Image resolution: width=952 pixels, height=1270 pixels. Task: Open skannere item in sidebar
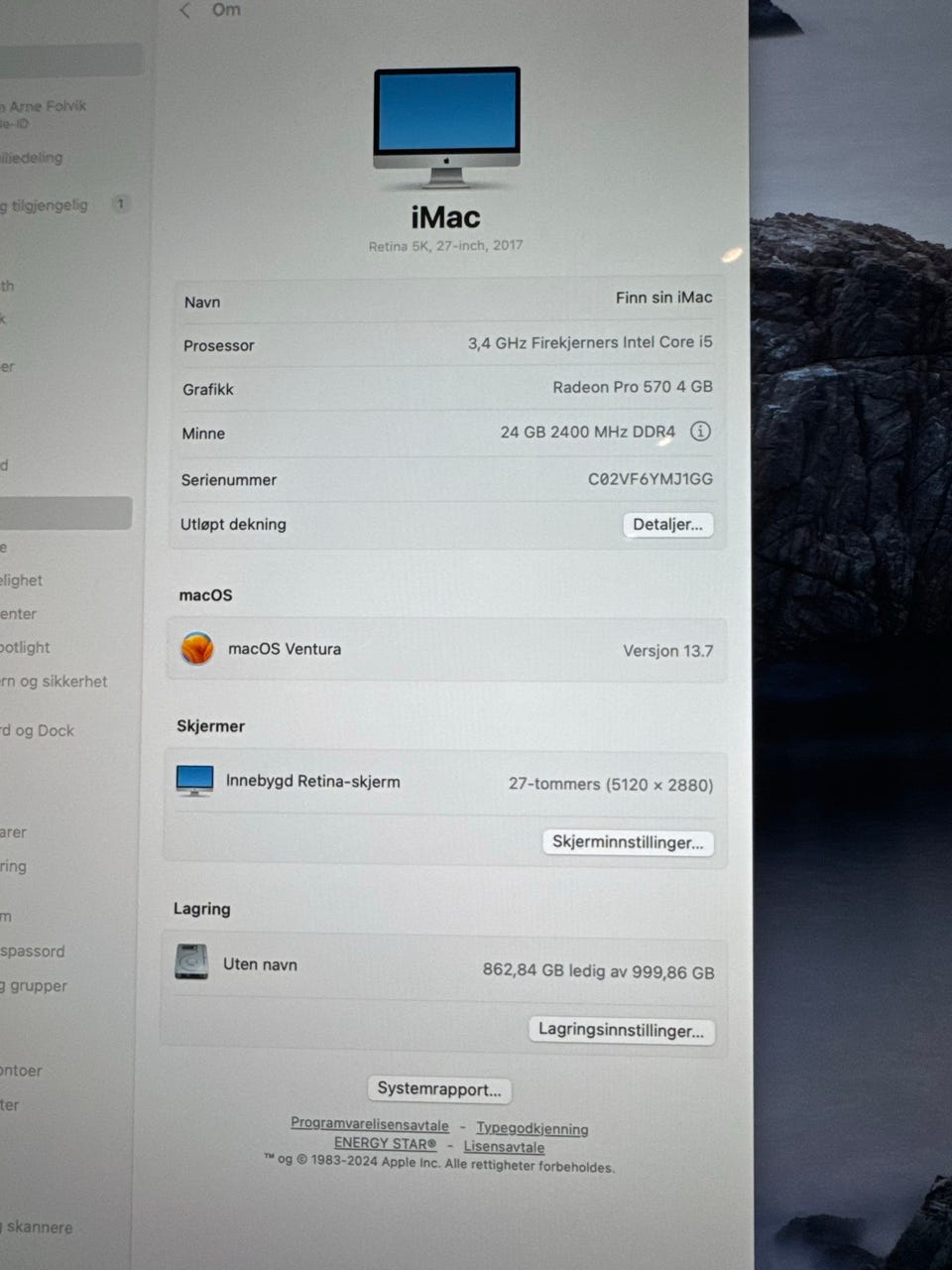click(37, 1226)
